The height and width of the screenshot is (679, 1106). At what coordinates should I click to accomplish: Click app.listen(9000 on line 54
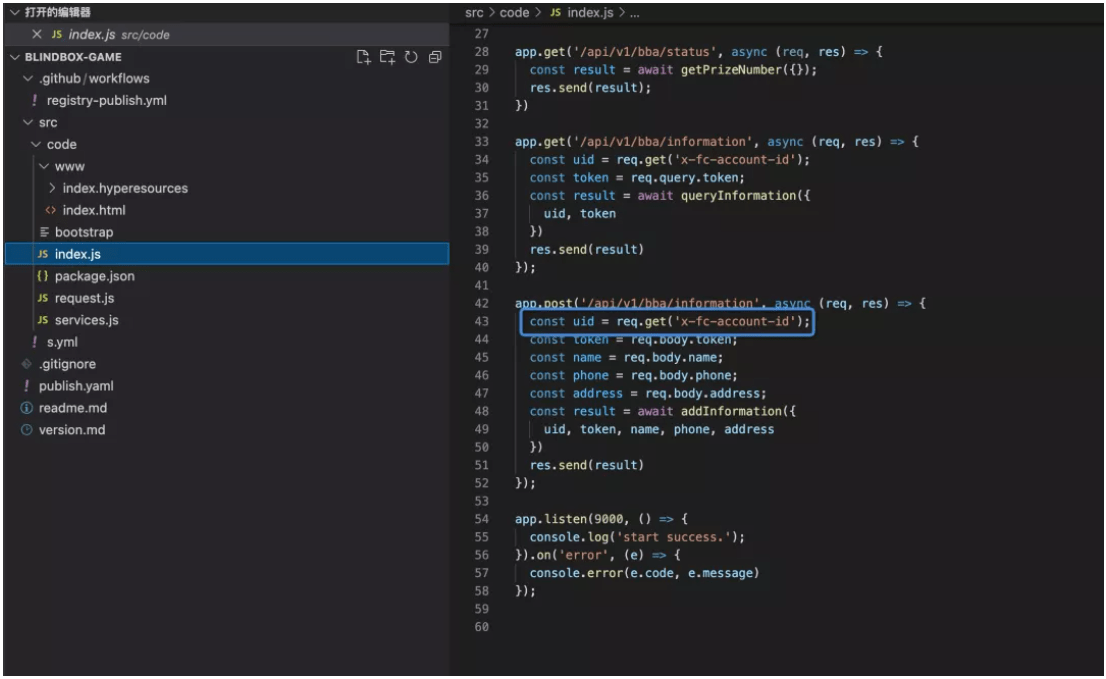[x=569, y=519]
